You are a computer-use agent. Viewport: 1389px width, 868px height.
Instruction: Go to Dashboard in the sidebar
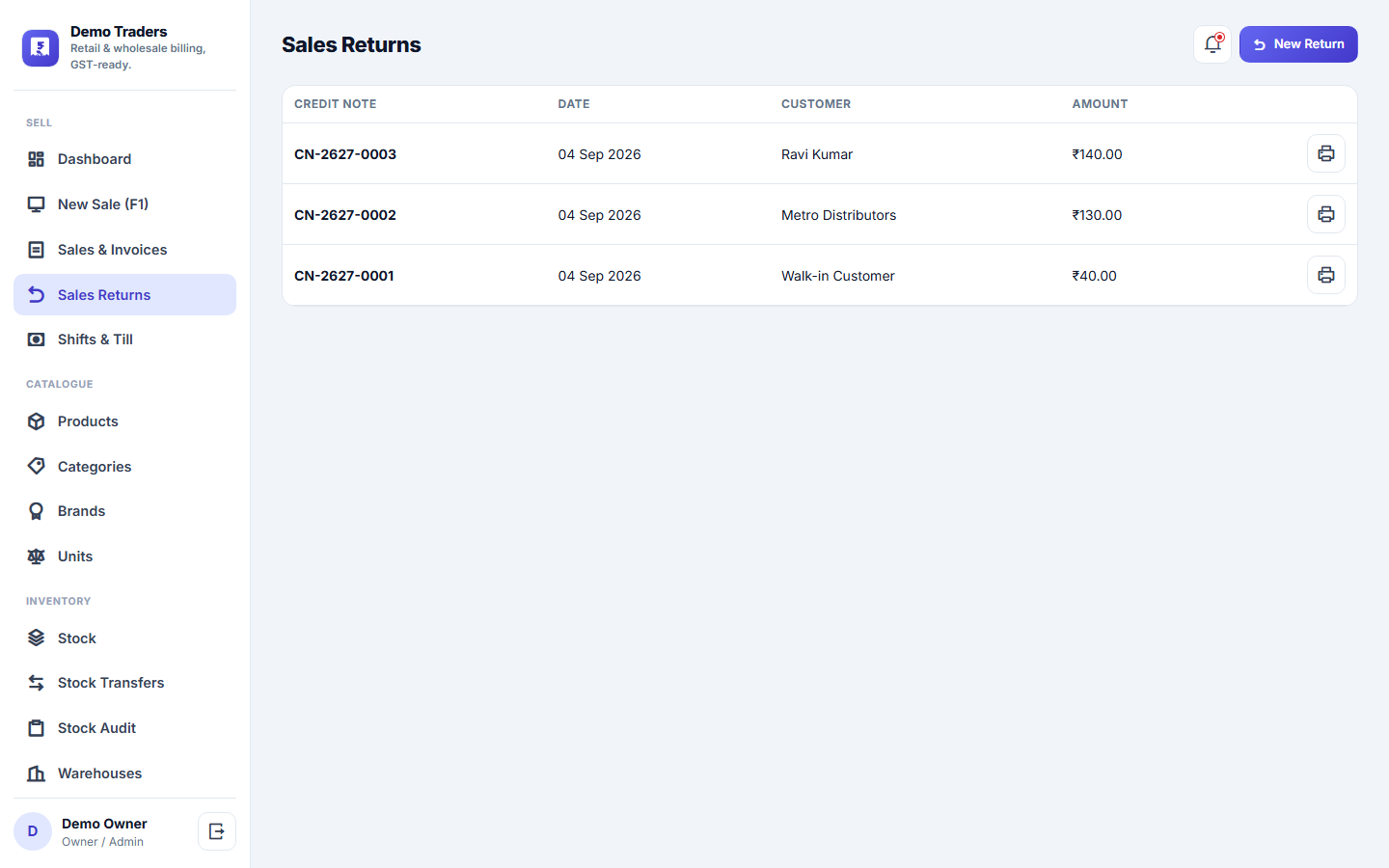pyautogui.click(x=124, y=159)
